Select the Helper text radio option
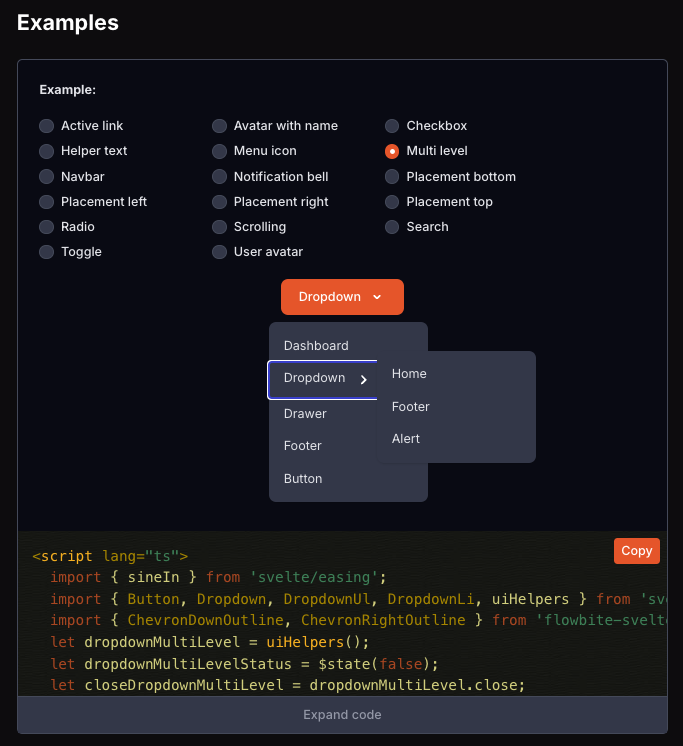 [x=47, y=151]
